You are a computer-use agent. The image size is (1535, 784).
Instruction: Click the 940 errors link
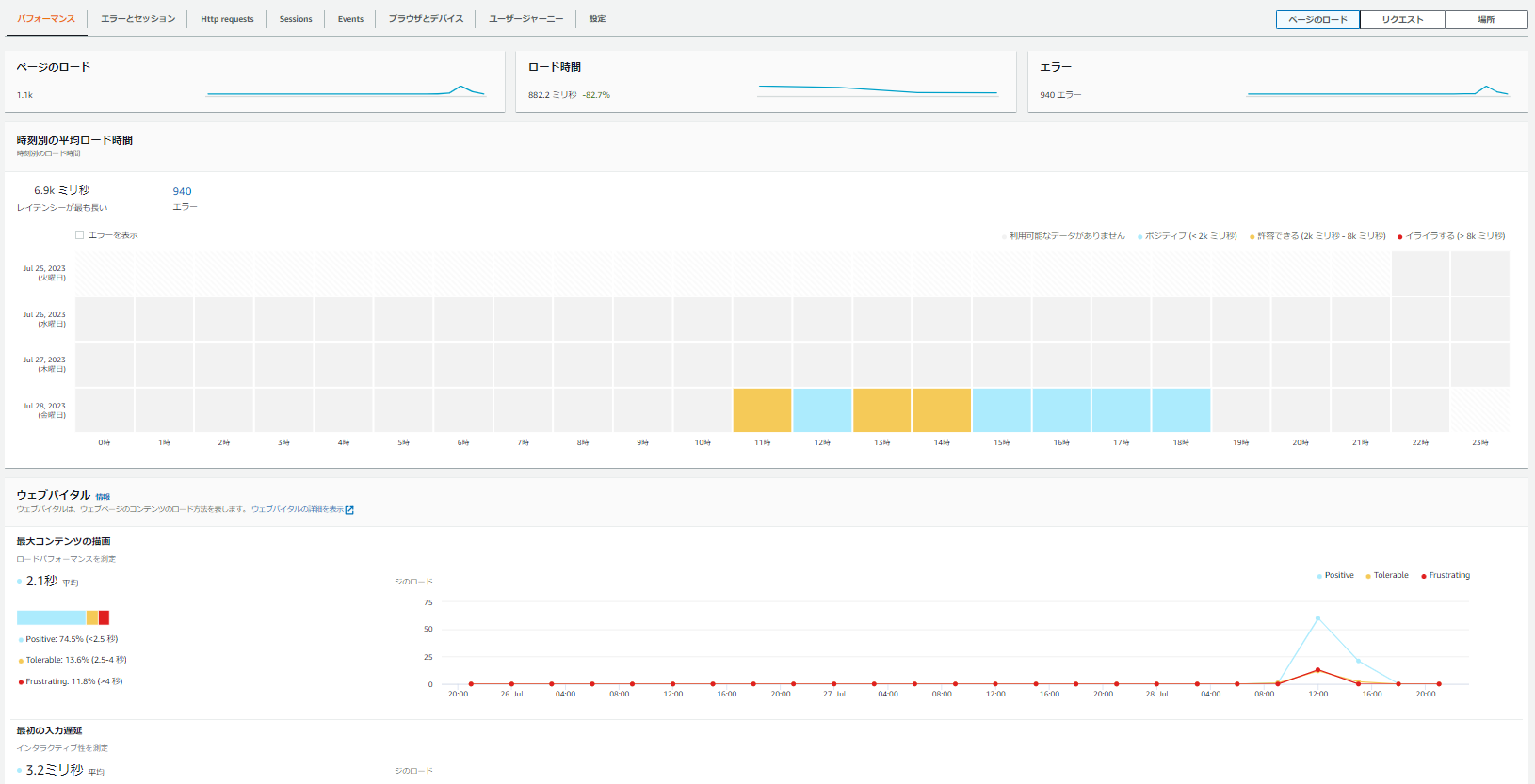182,191
